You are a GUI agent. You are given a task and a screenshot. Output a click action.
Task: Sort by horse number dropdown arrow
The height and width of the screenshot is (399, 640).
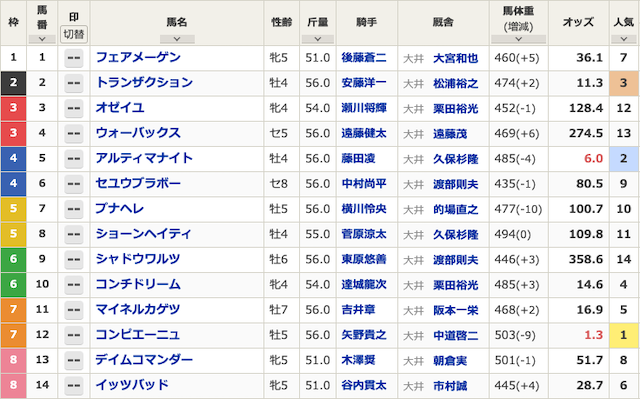pos(42,39)
